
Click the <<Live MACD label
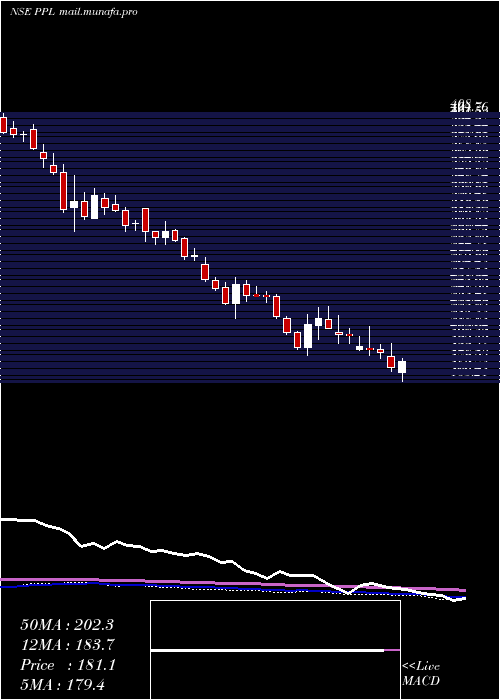[x=421, y=673]
